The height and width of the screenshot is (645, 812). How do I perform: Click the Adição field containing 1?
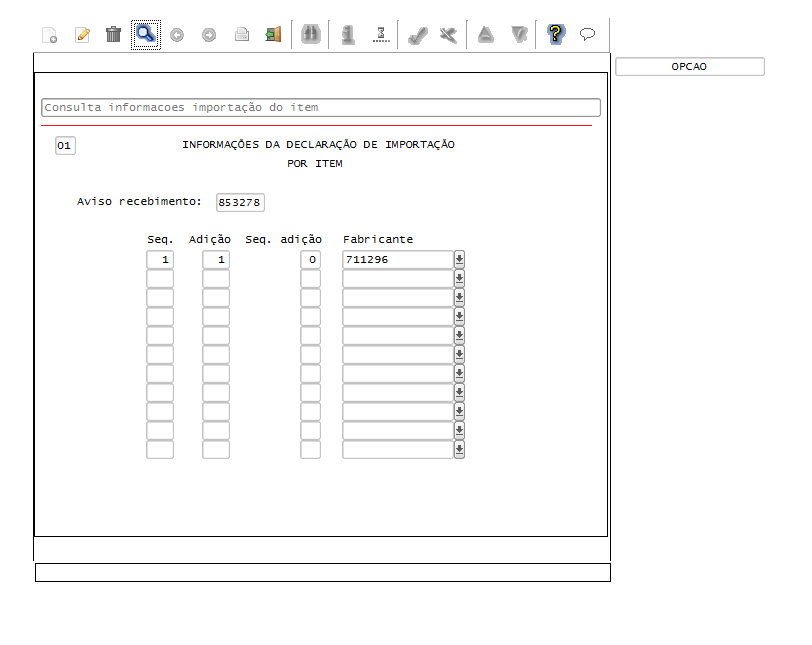point(216,259)
